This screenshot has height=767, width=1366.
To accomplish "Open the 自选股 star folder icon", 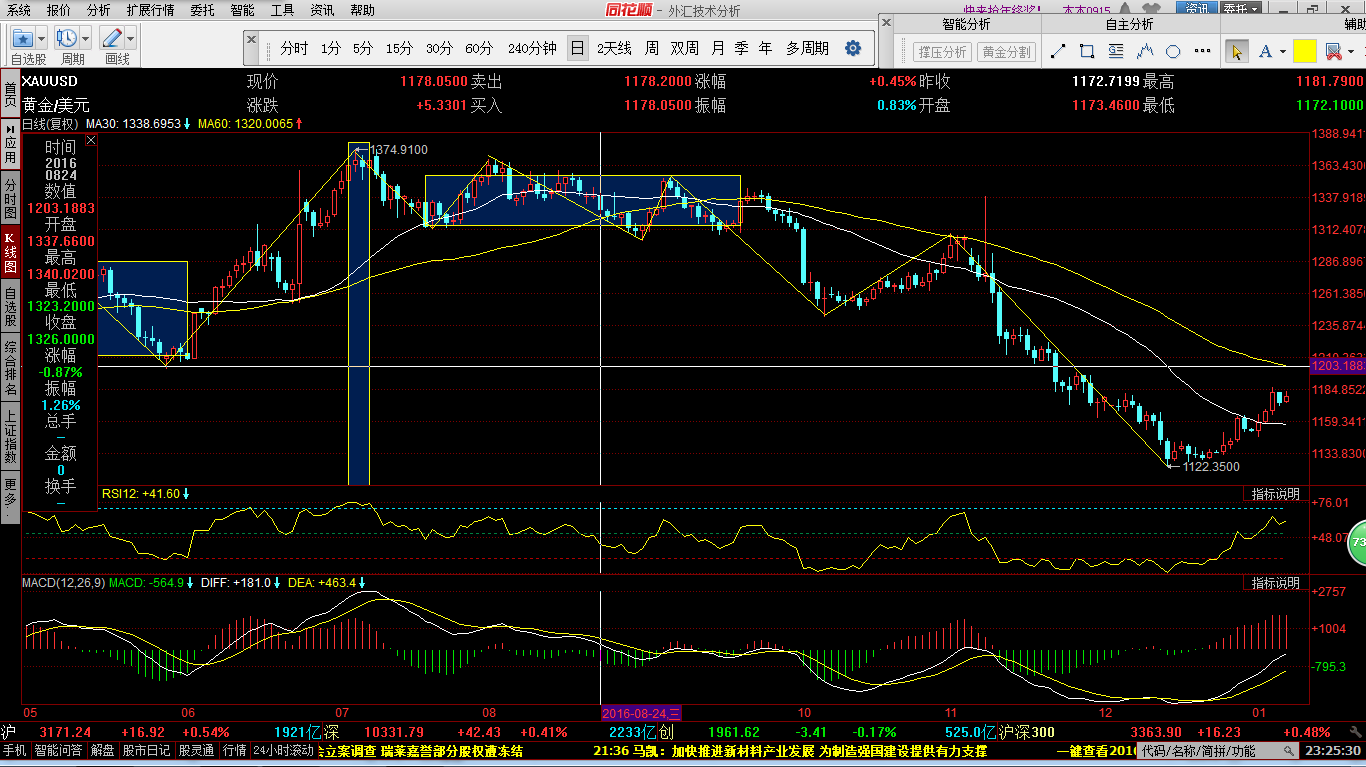I will [23, 38].
